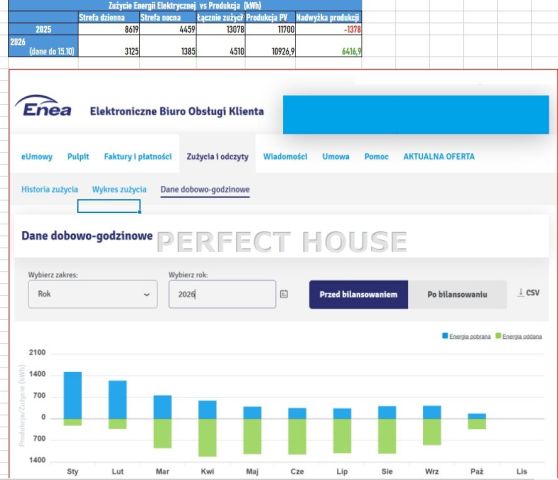The width and height of the screenshot is (558, 480).
Task: Focus the Wybierz rok input field
Action: 222,294
